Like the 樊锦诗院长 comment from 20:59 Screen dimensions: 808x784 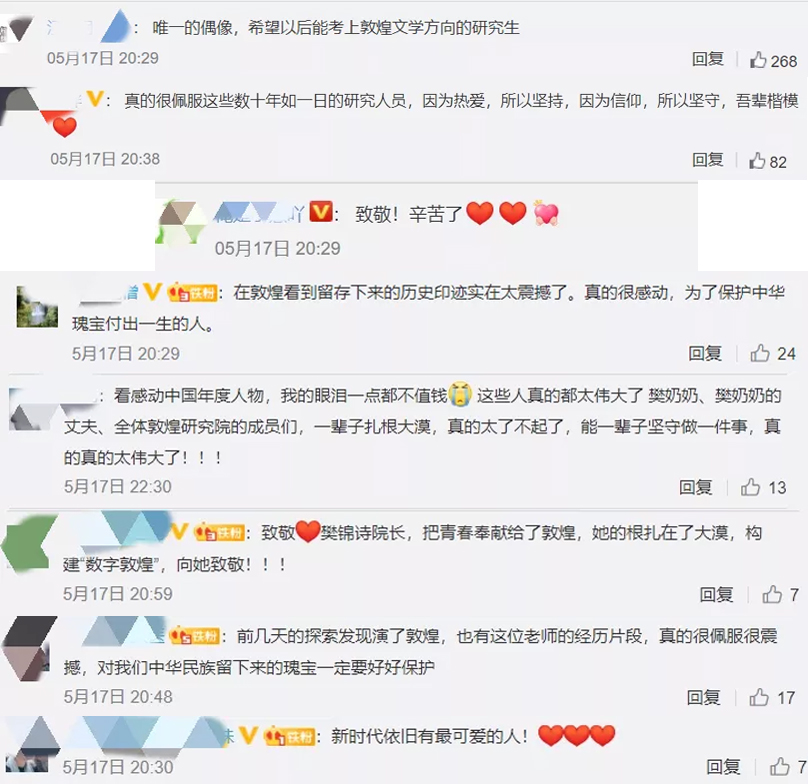pos(772,594)
